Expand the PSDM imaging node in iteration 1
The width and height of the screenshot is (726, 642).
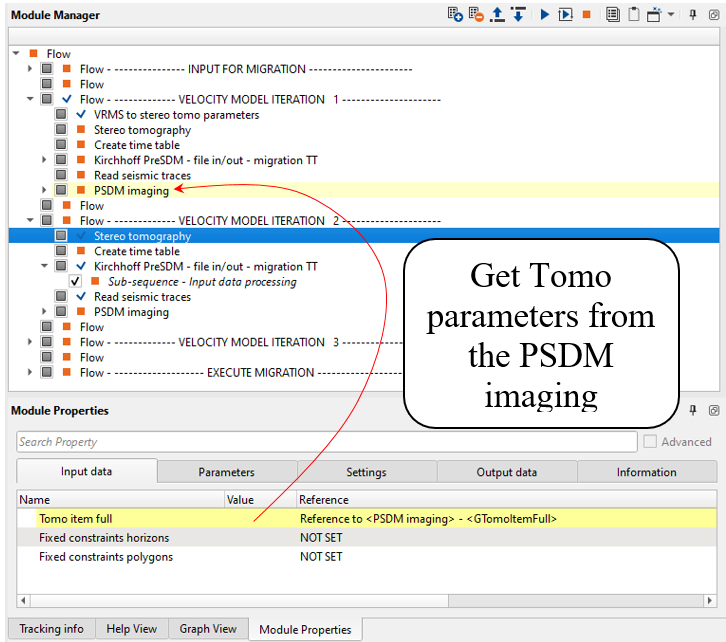tap(44, 190)
